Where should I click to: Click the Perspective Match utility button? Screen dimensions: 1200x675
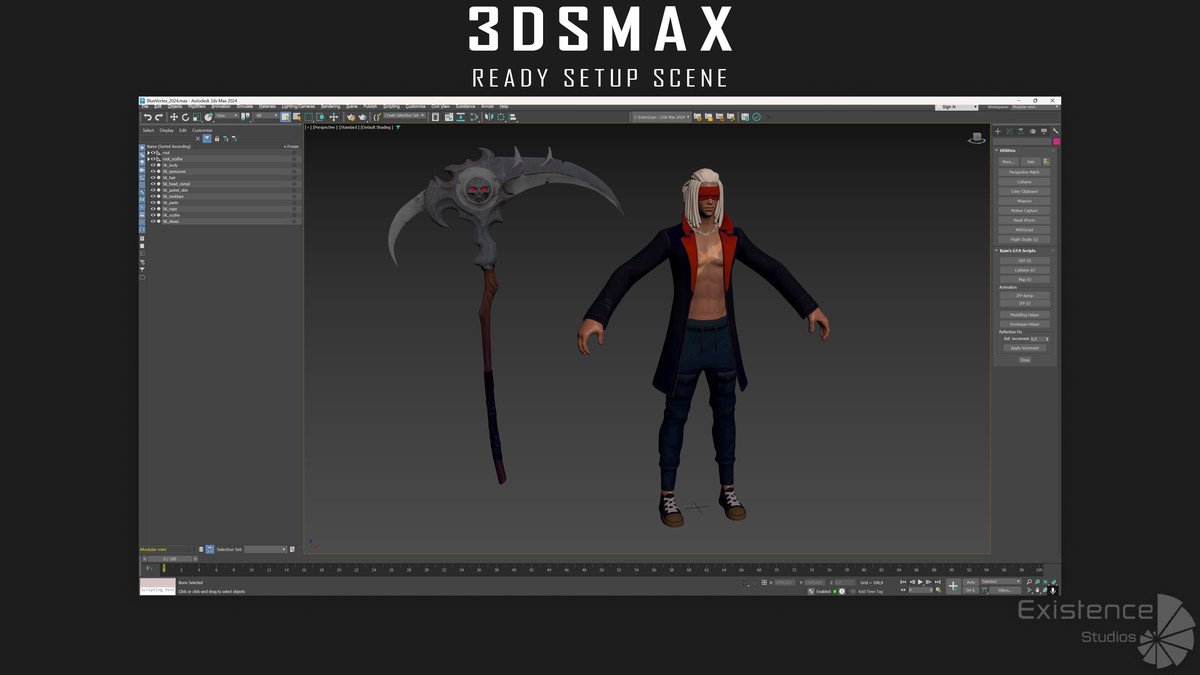(1024, 172)
